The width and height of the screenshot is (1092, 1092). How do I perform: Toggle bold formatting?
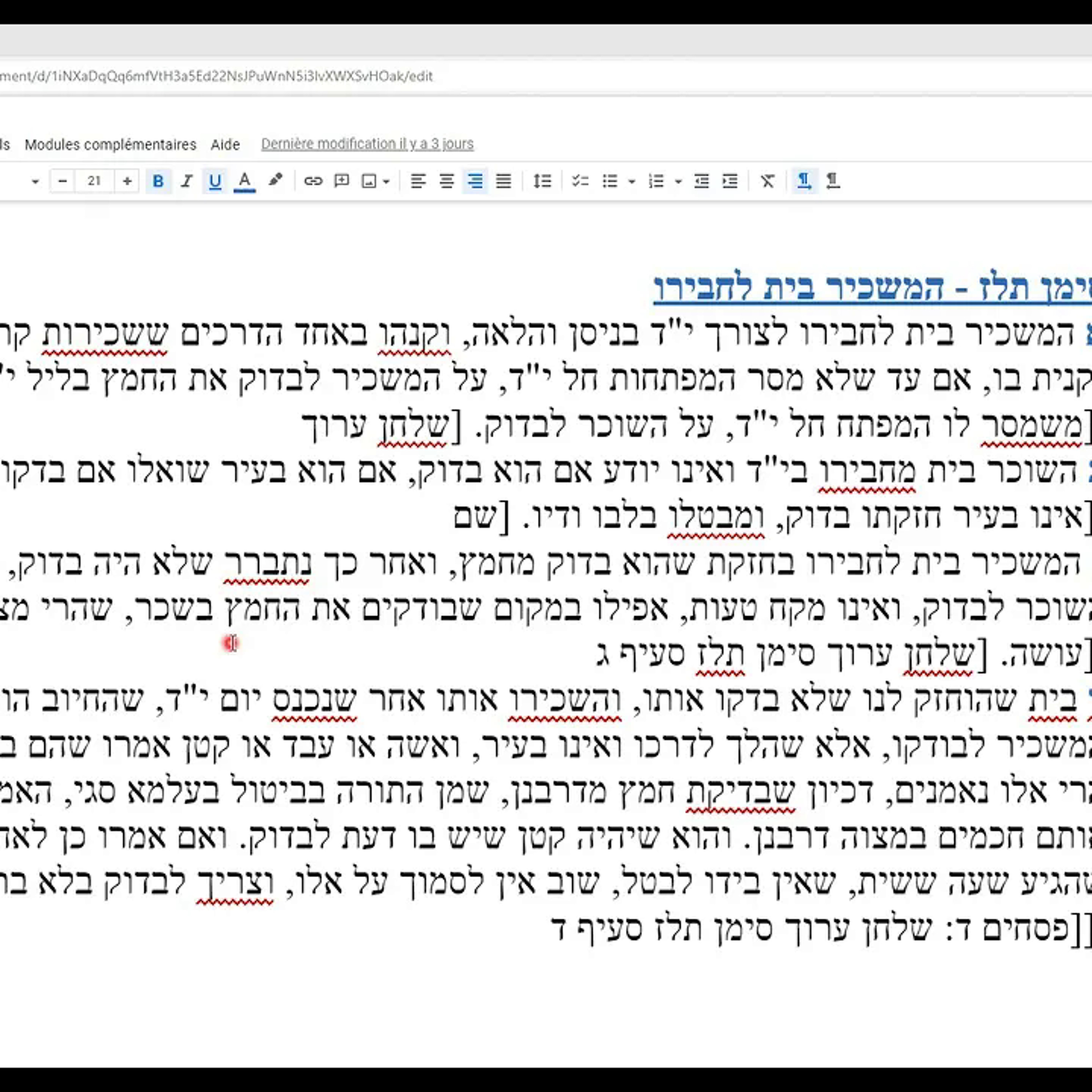[158, 181]
